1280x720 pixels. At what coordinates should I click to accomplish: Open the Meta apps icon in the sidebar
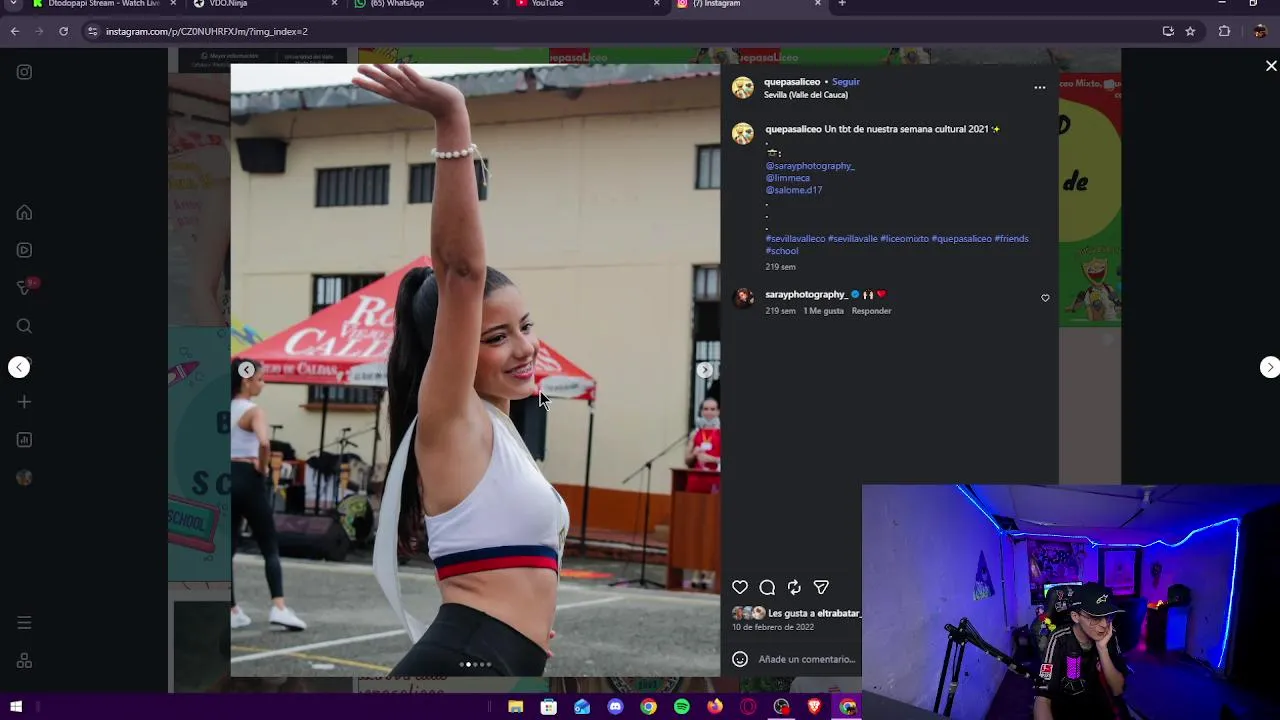(24, 661)
